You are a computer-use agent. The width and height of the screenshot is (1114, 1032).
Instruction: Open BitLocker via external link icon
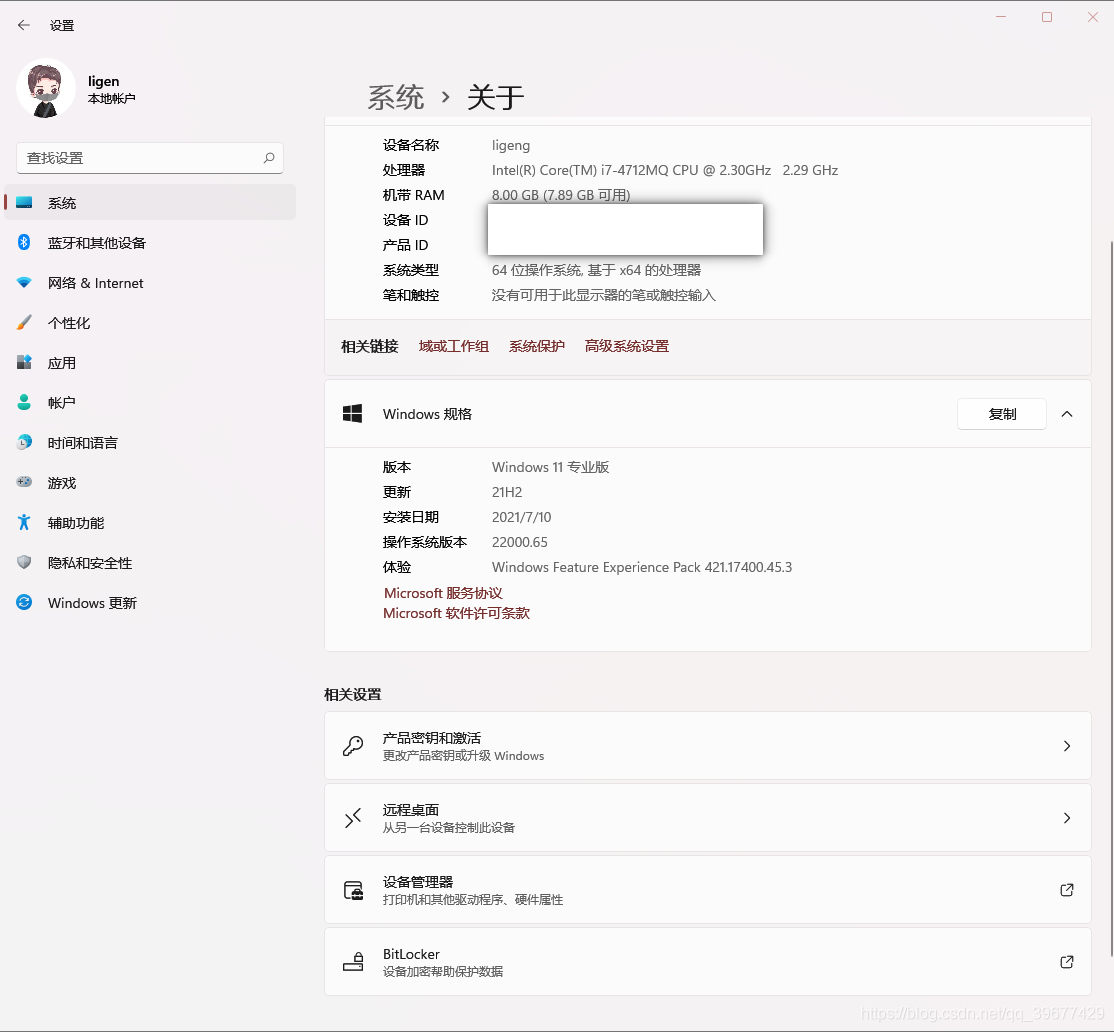click(x=1066, y=962)
